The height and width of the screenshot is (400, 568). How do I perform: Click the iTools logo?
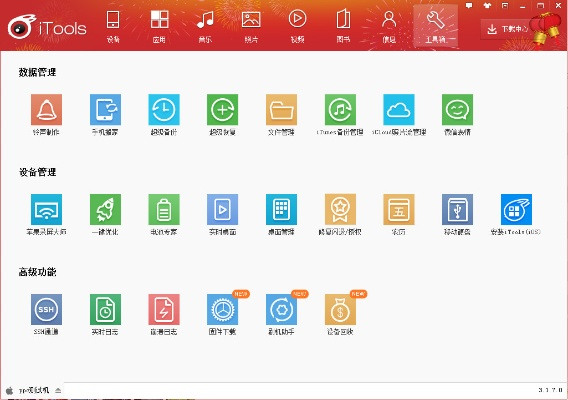click(47, 27)
